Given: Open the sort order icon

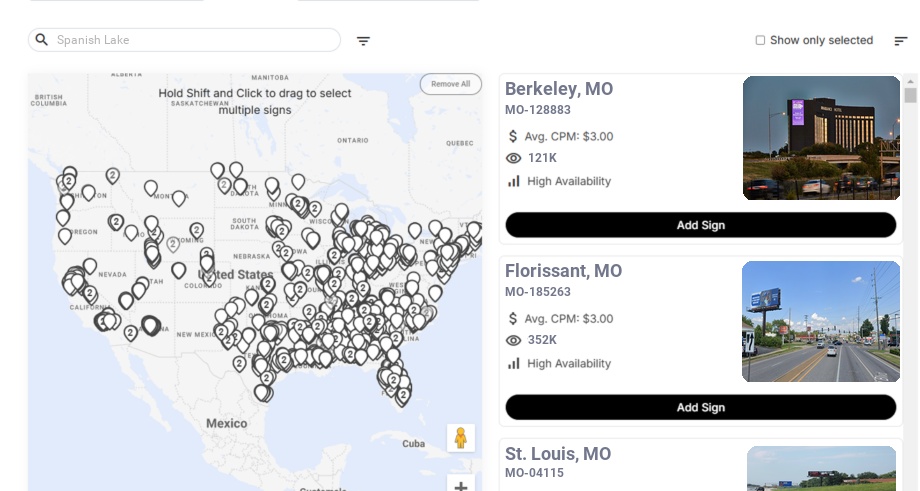Looking at the screenshot, I should pos(900,41).
